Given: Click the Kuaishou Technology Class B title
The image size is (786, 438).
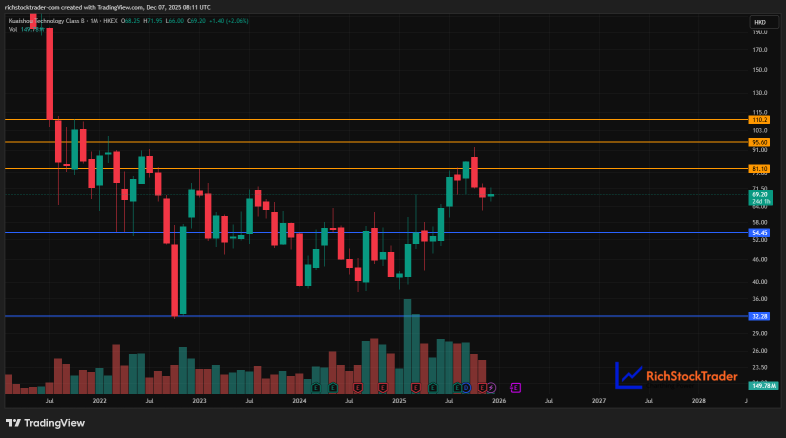Looking at the screenshot, I should (47, 21).
